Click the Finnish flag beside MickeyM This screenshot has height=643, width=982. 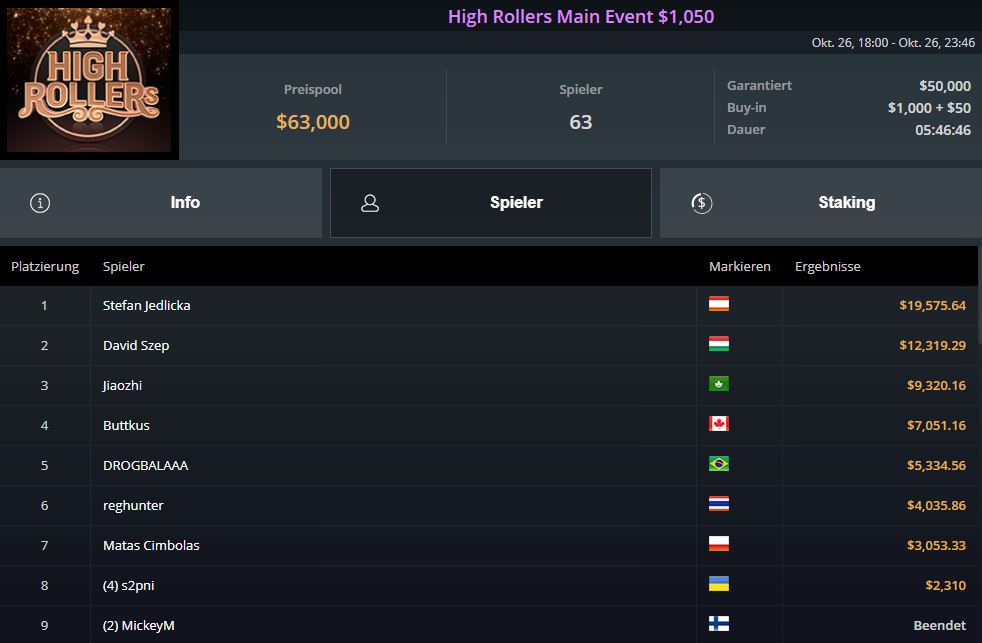pos(718,624)
